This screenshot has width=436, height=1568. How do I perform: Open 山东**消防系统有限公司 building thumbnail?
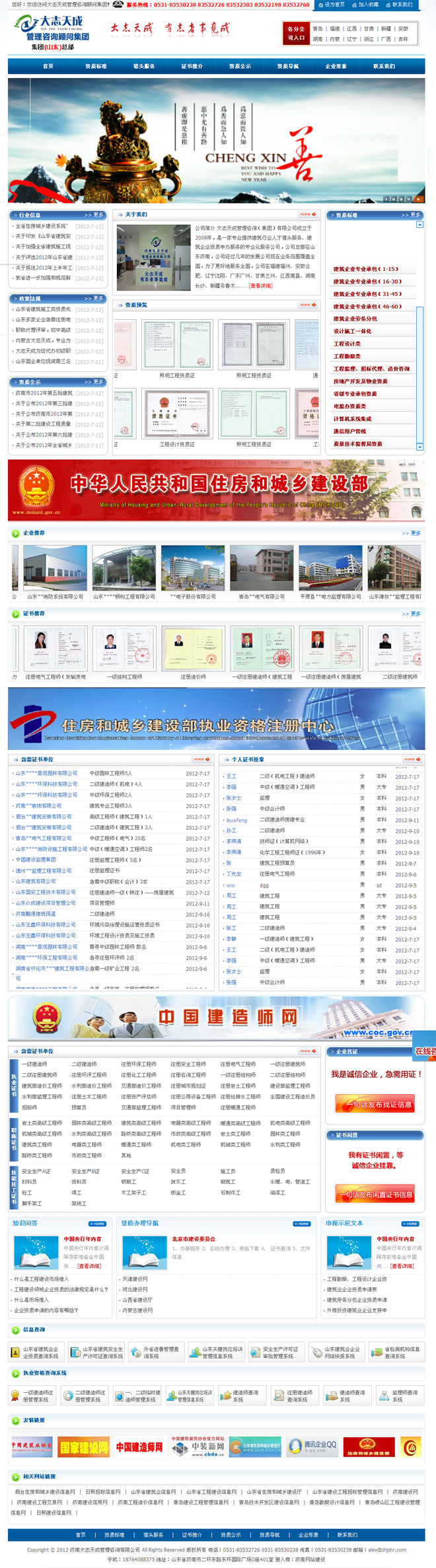coord(55,567)
